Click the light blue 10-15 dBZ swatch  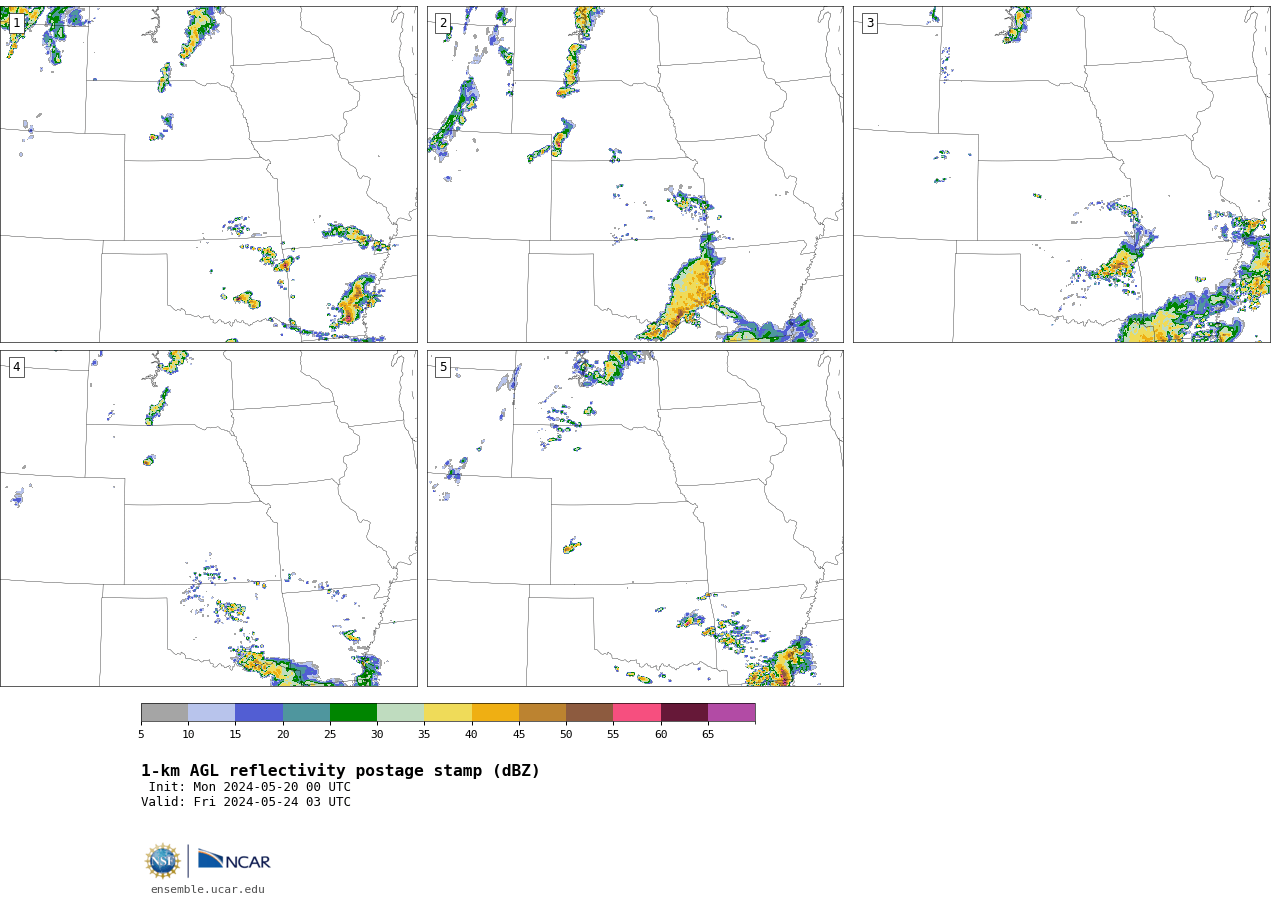click(212, 713)
